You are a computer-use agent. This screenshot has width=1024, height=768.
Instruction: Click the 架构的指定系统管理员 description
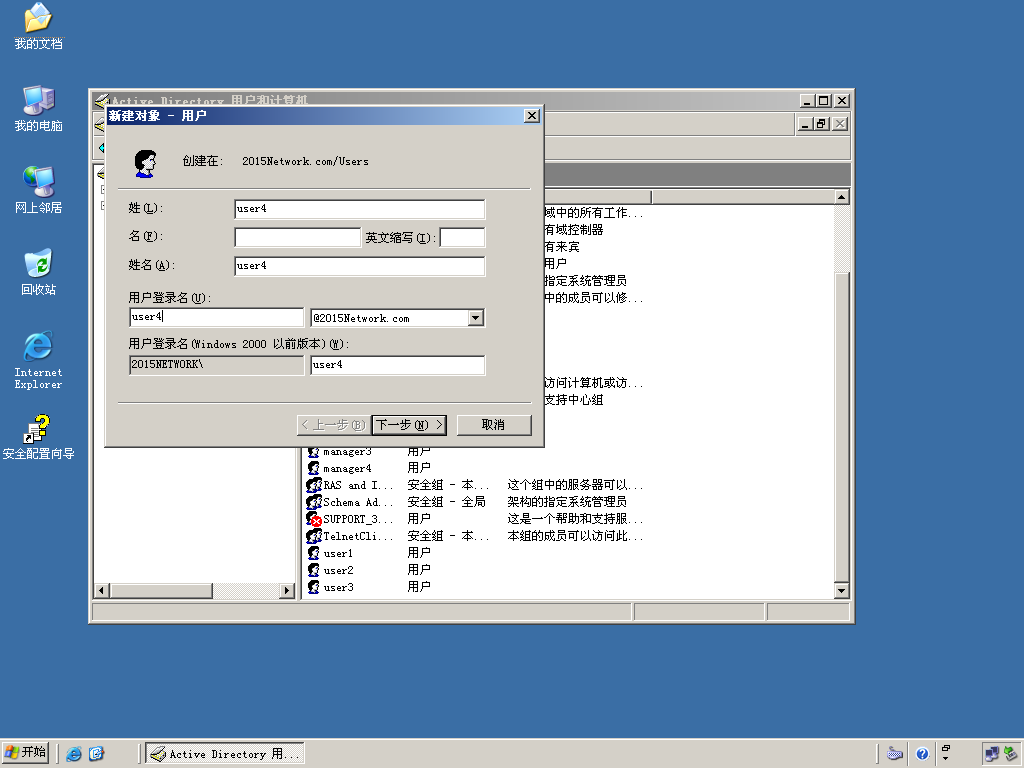click(x=567, y=502)
